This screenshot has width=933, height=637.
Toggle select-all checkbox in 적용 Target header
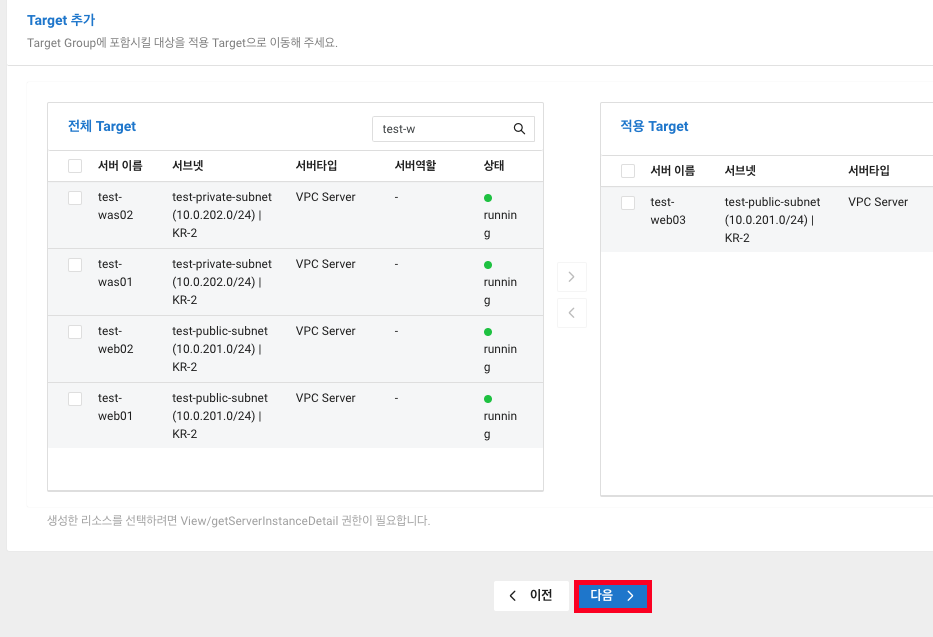coord(628,171)
